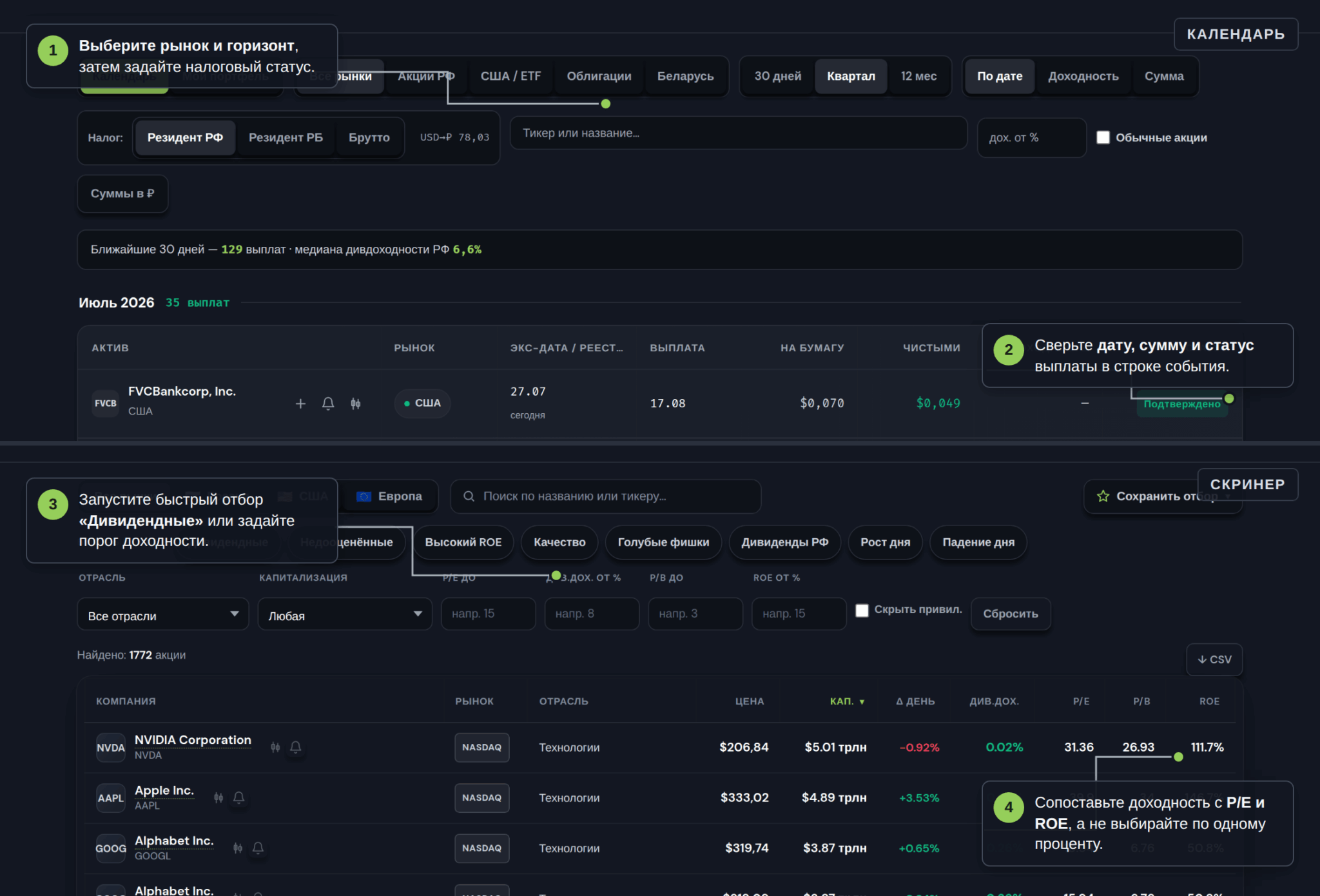Open chart icon beside Apple Inc.
Screen dimensions: 1320x896
218,797
